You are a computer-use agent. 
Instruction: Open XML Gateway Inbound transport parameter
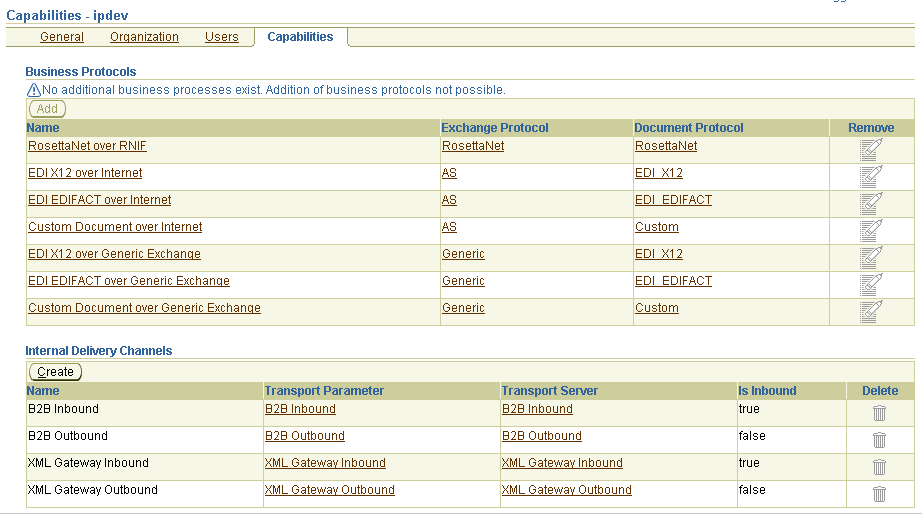click(325, 463)
